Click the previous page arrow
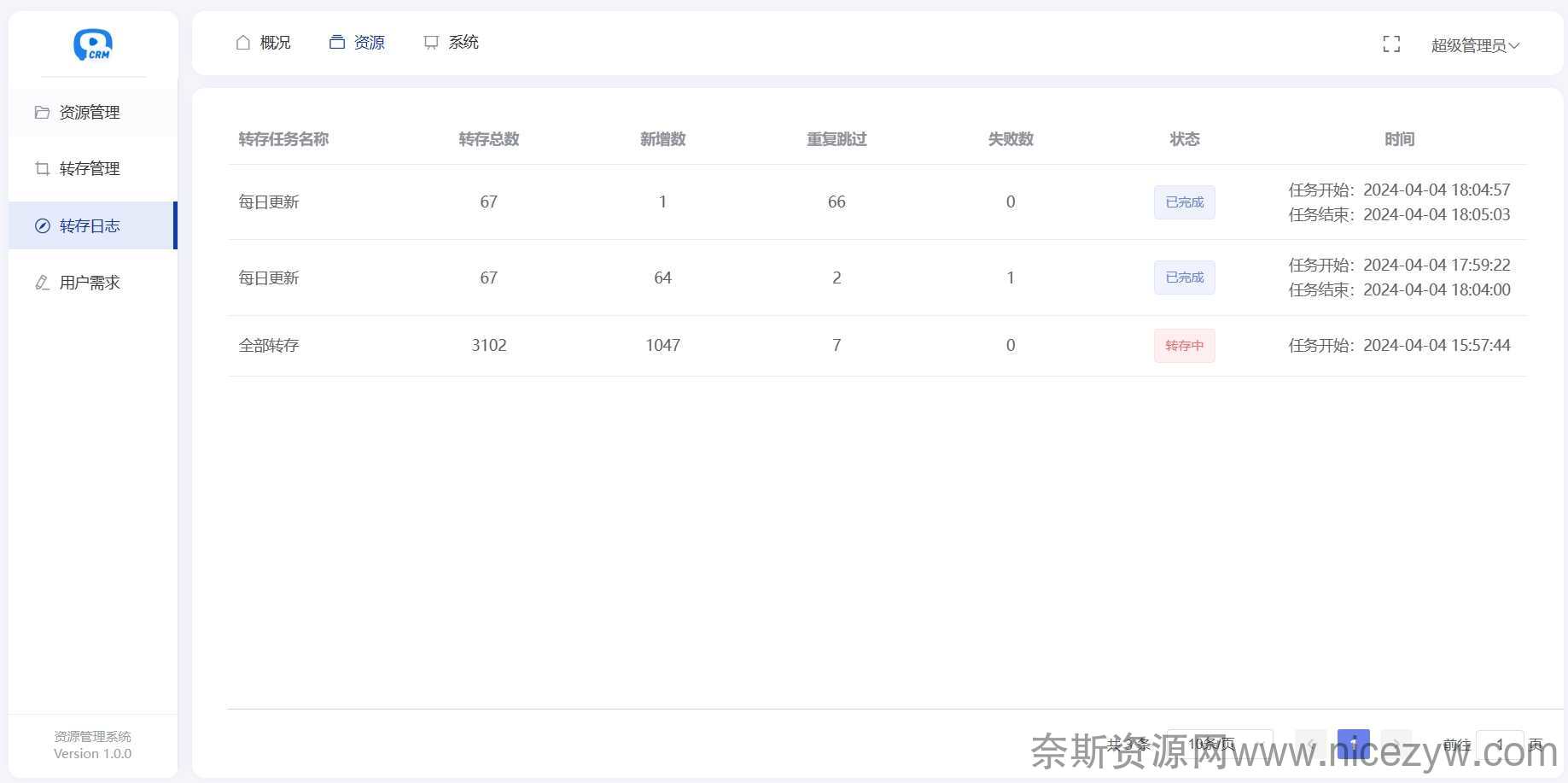 [x=1310, y=744]
